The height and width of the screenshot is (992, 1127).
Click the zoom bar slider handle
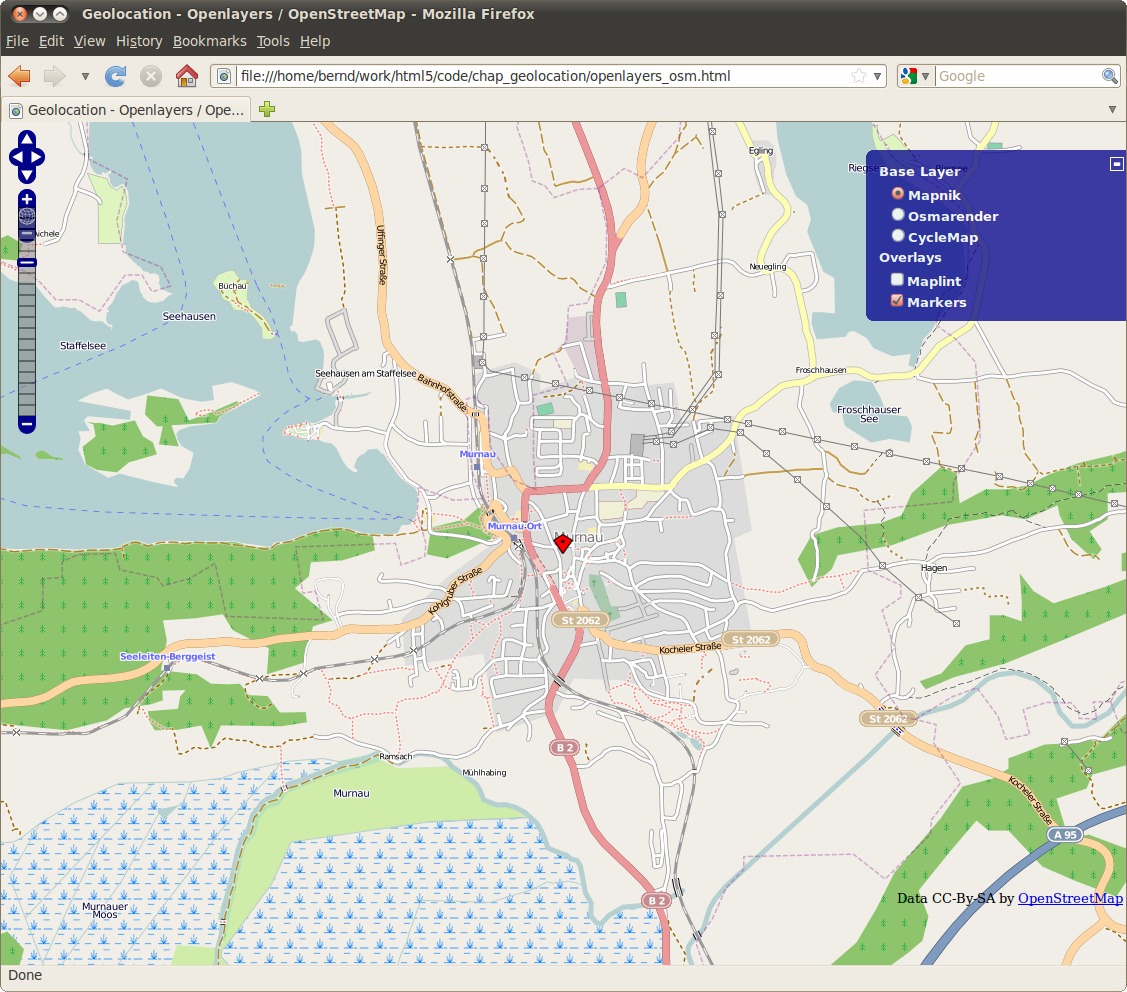(x=27, y=262)
